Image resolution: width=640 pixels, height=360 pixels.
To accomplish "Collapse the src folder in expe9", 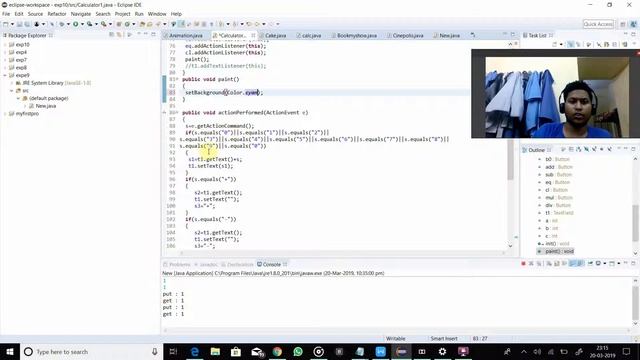I will (x=11, y=91).
